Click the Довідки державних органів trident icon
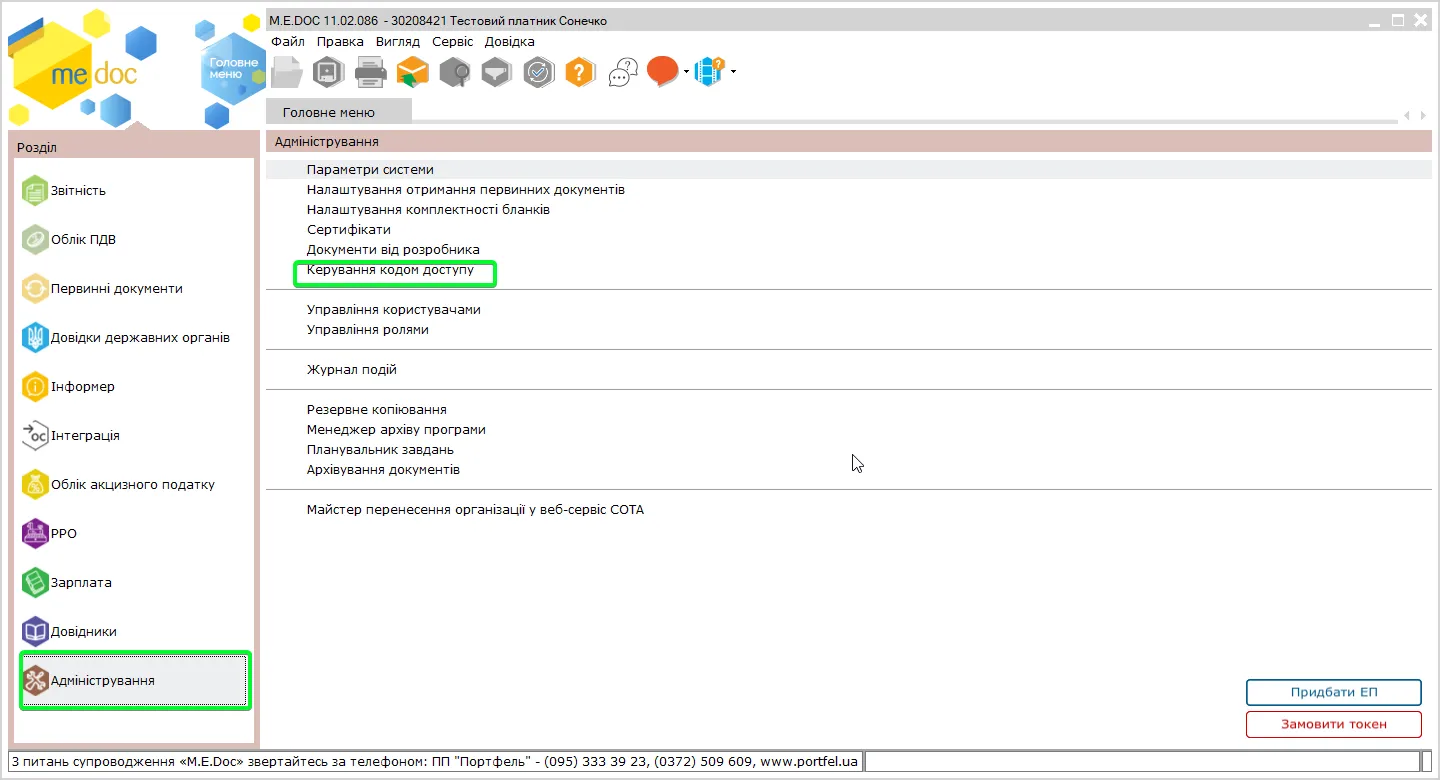This screenshot has height=780, width=1440. click(x=35, y=337)
